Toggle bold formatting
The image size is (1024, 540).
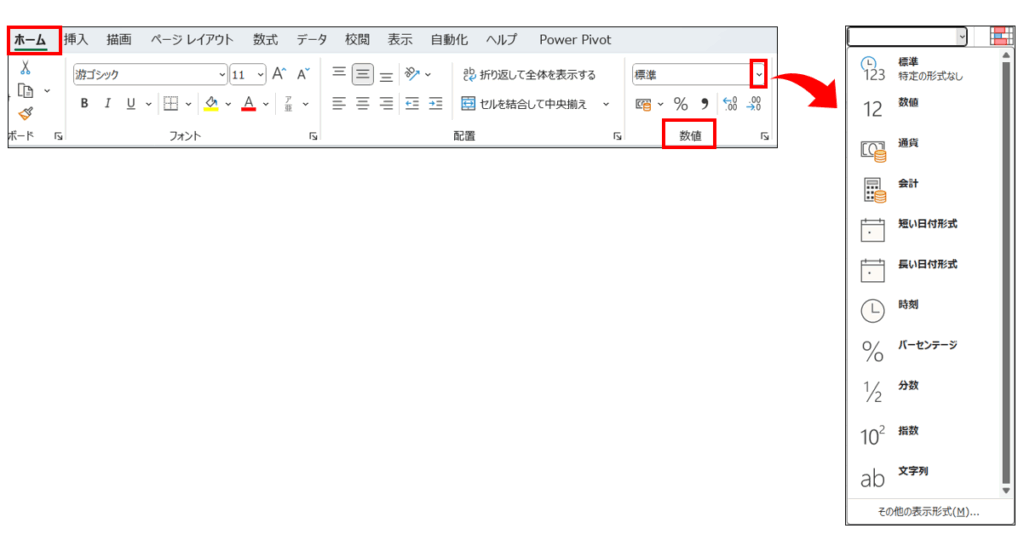click(84, 103)
